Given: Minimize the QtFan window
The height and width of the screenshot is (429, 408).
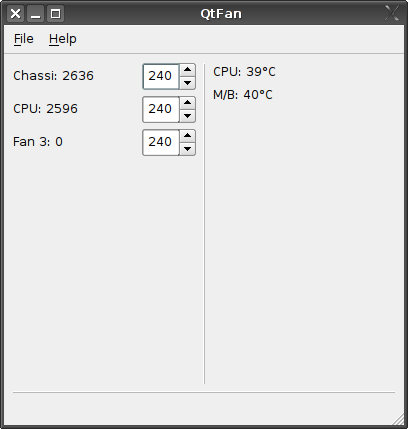Looking at the screenshot, I should point(35,14).
